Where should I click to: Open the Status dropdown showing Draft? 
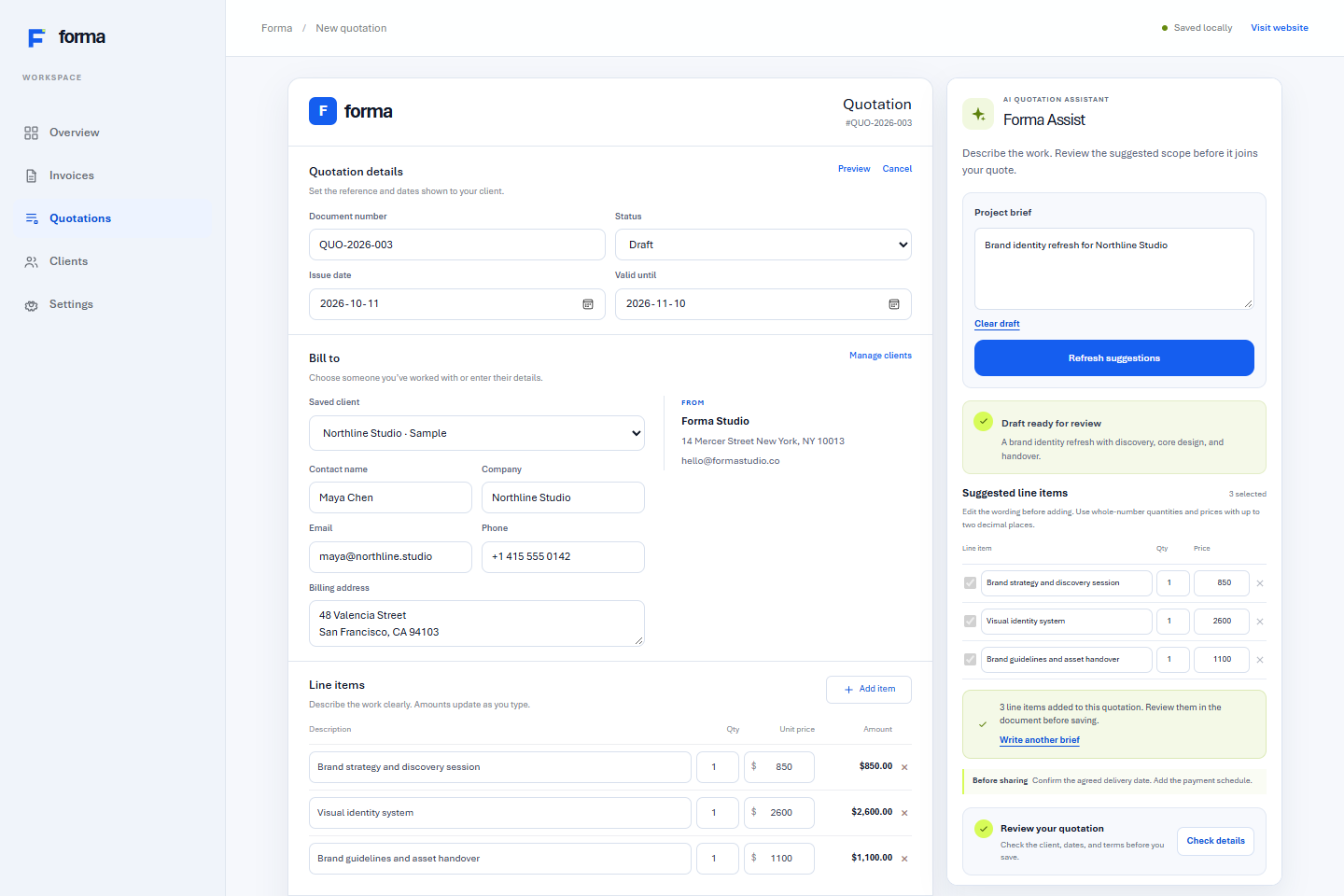(x=763, y=245)
